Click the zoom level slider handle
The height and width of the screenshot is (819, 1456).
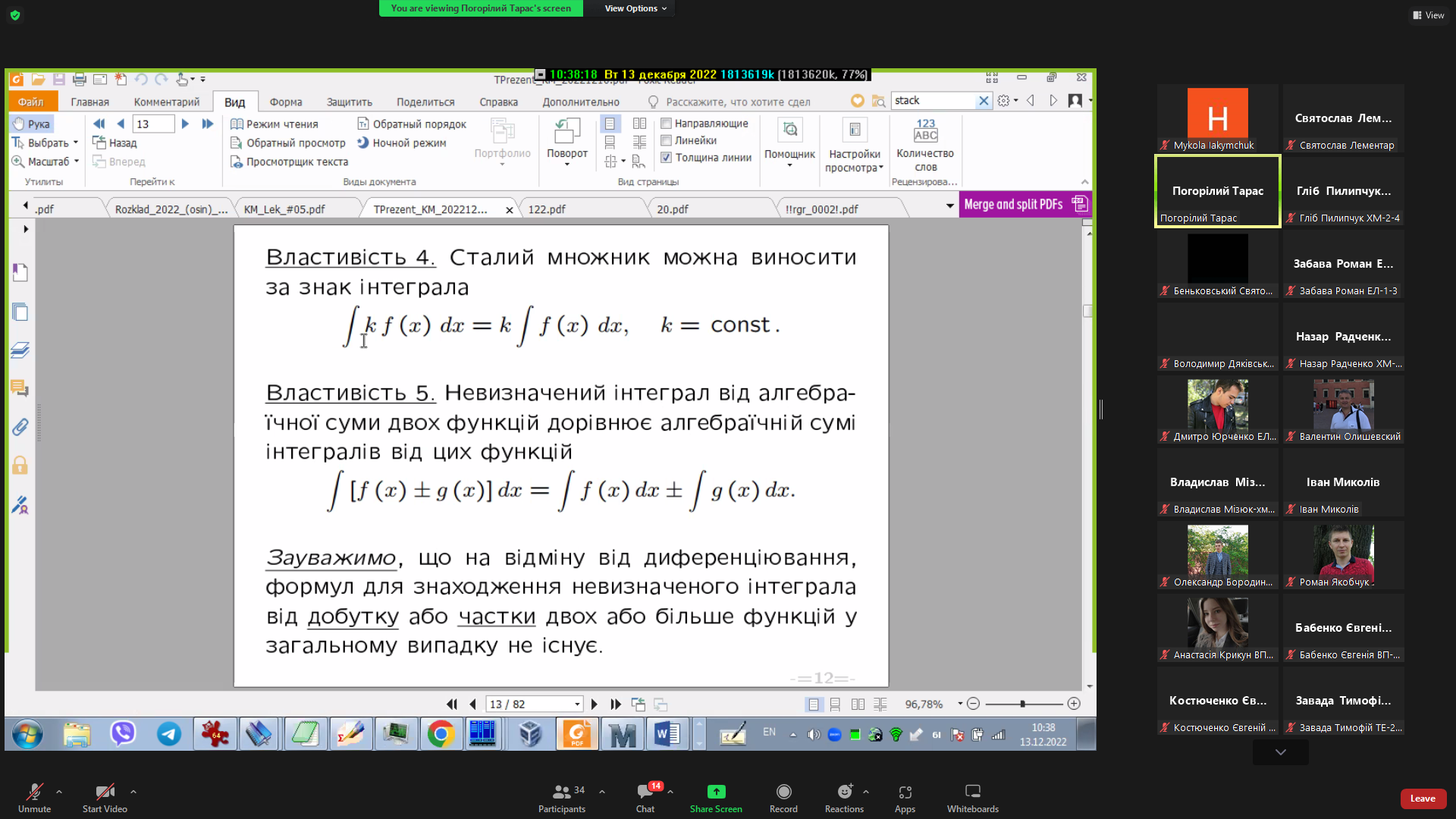click(x=1022, y=704)
